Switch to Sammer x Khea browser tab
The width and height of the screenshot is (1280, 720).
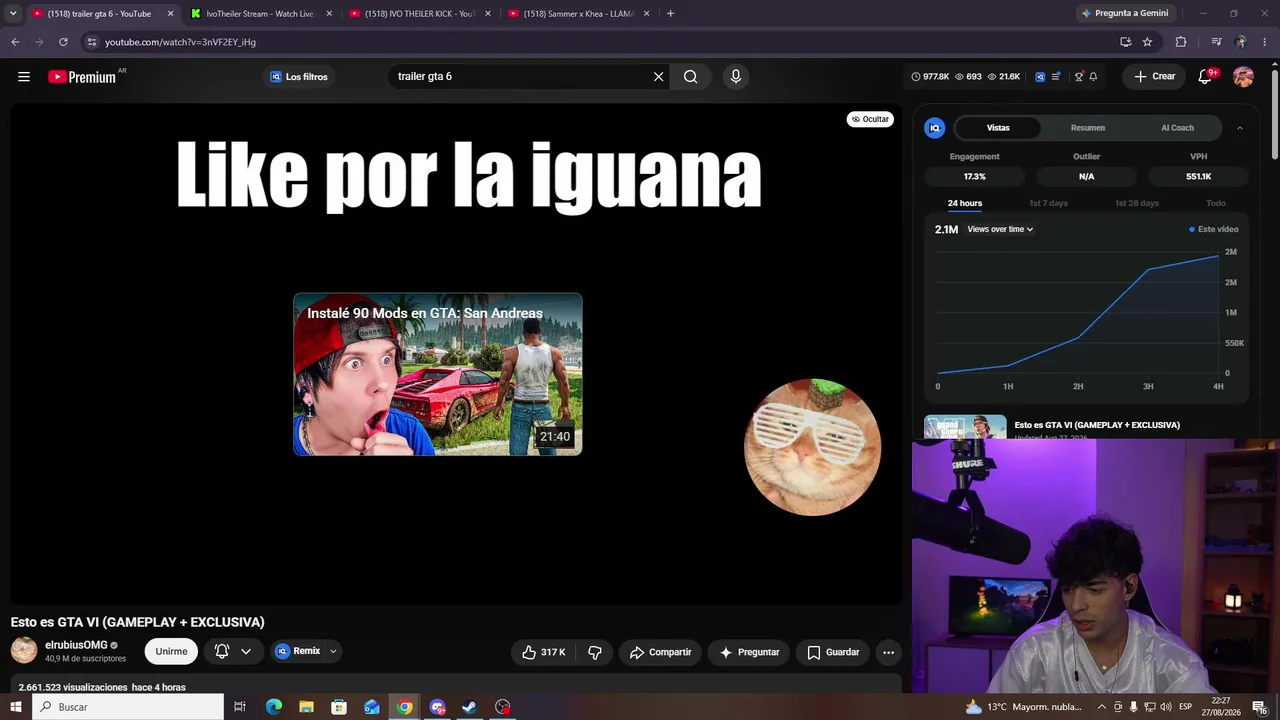[x=578, y=14]
